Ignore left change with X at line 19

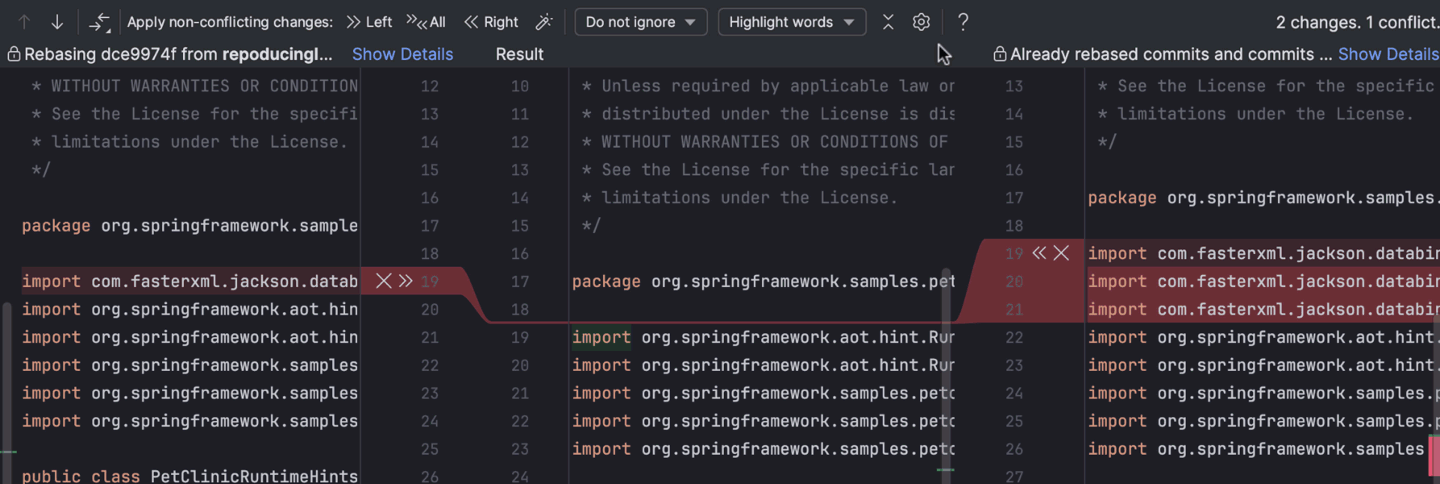pos(383,281)
